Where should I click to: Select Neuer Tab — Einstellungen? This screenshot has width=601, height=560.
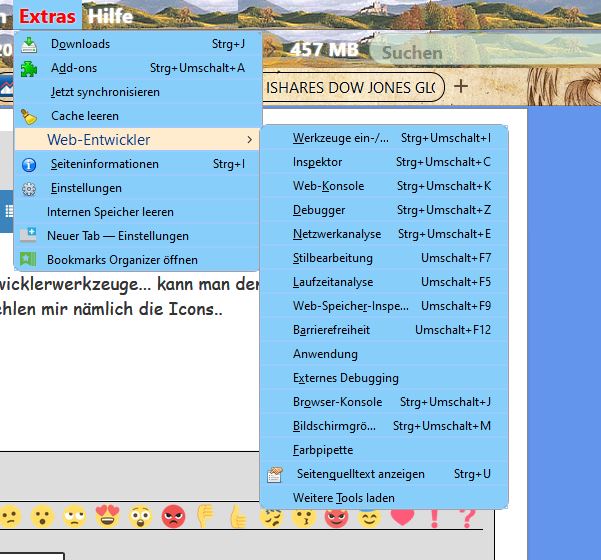[x=137, y=236]
